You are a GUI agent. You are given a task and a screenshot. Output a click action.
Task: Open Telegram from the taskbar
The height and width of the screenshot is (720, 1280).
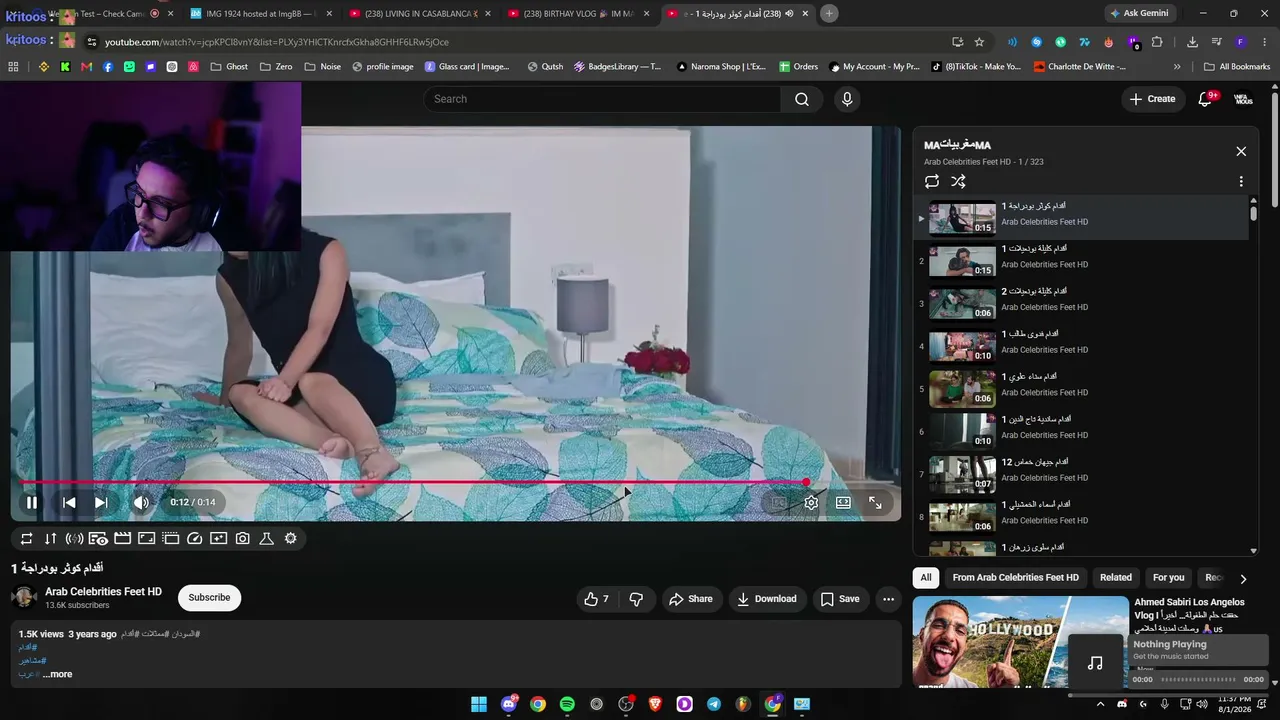[713, 704]
